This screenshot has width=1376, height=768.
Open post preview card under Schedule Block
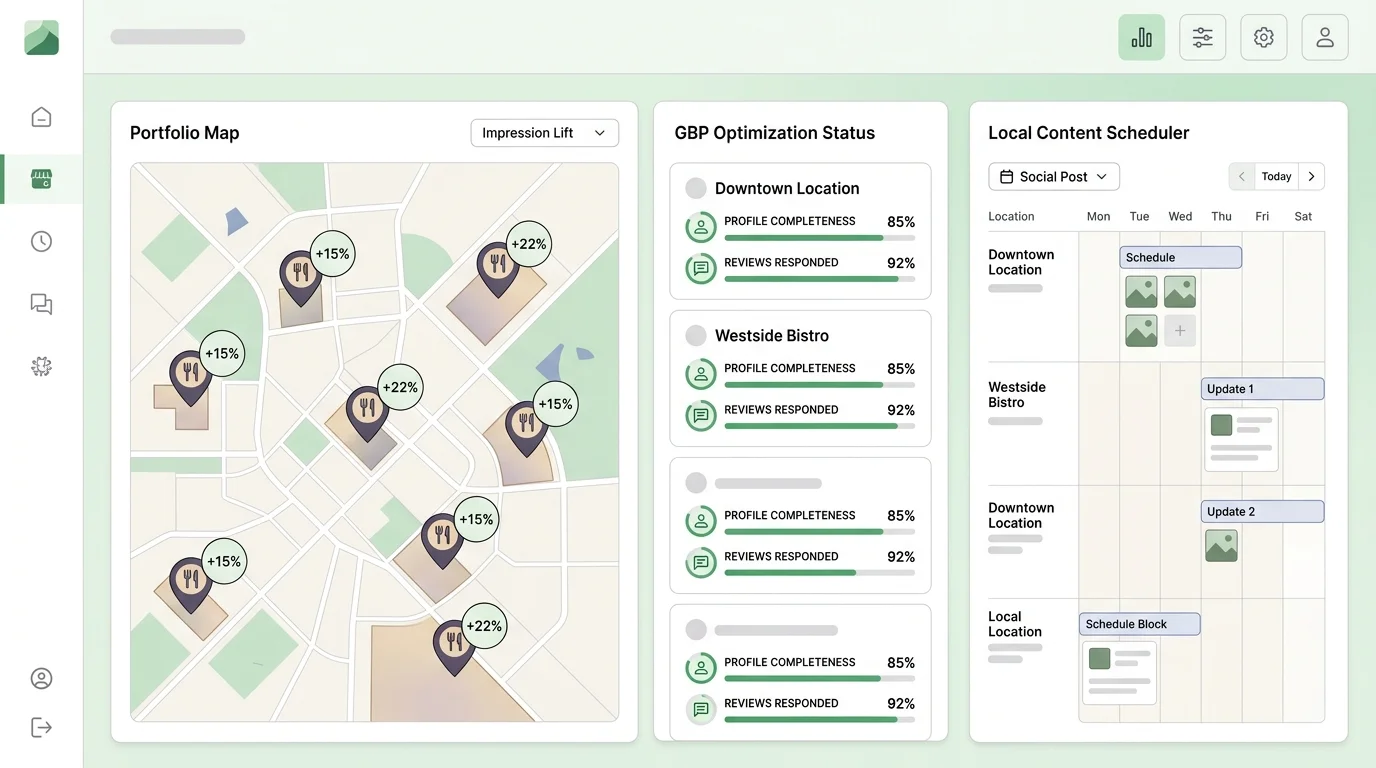(x=1119, y=673)
